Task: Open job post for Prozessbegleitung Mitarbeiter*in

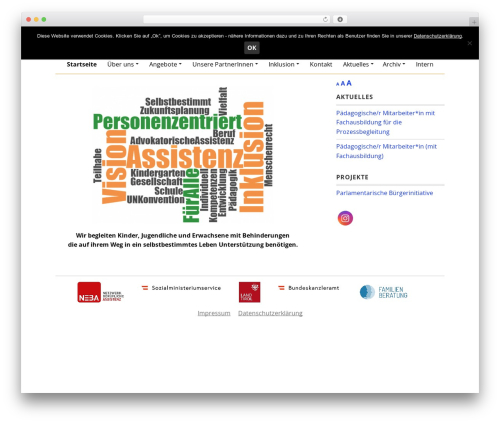Action: 385,122
